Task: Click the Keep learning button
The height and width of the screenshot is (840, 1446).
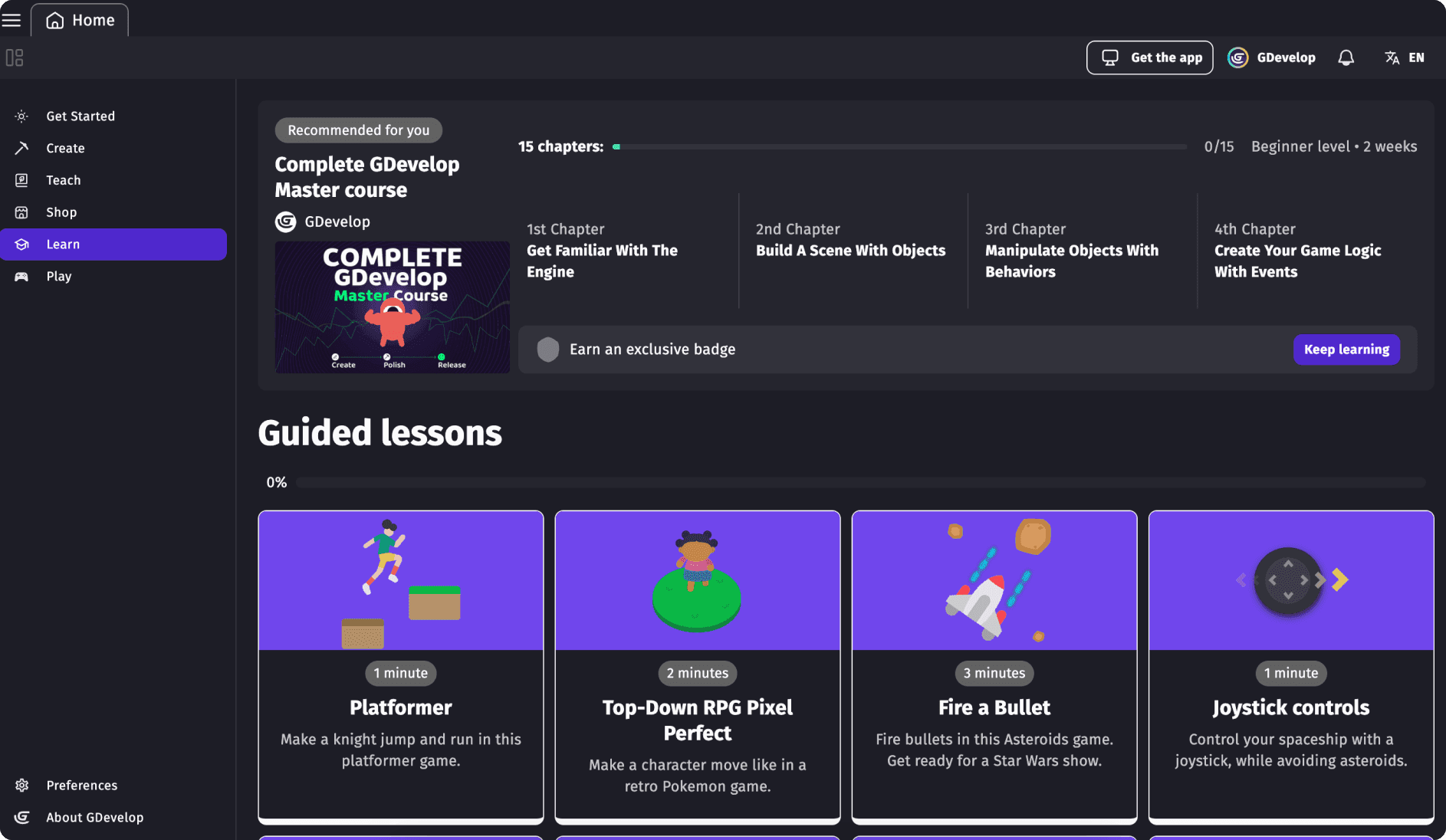Action: coord(1346,349)
